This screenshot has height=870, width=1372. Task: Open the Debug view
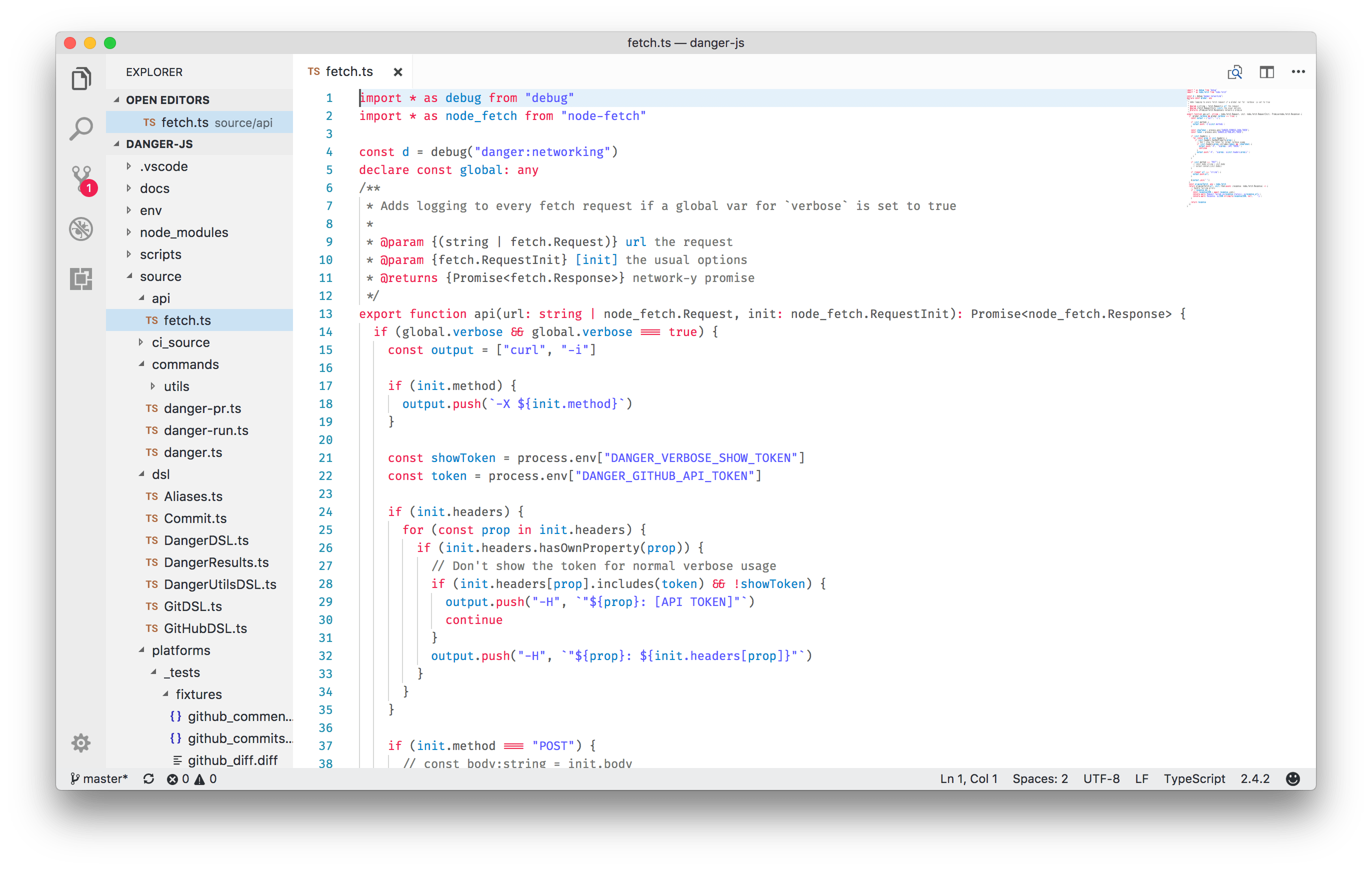[x=81, y=228]
